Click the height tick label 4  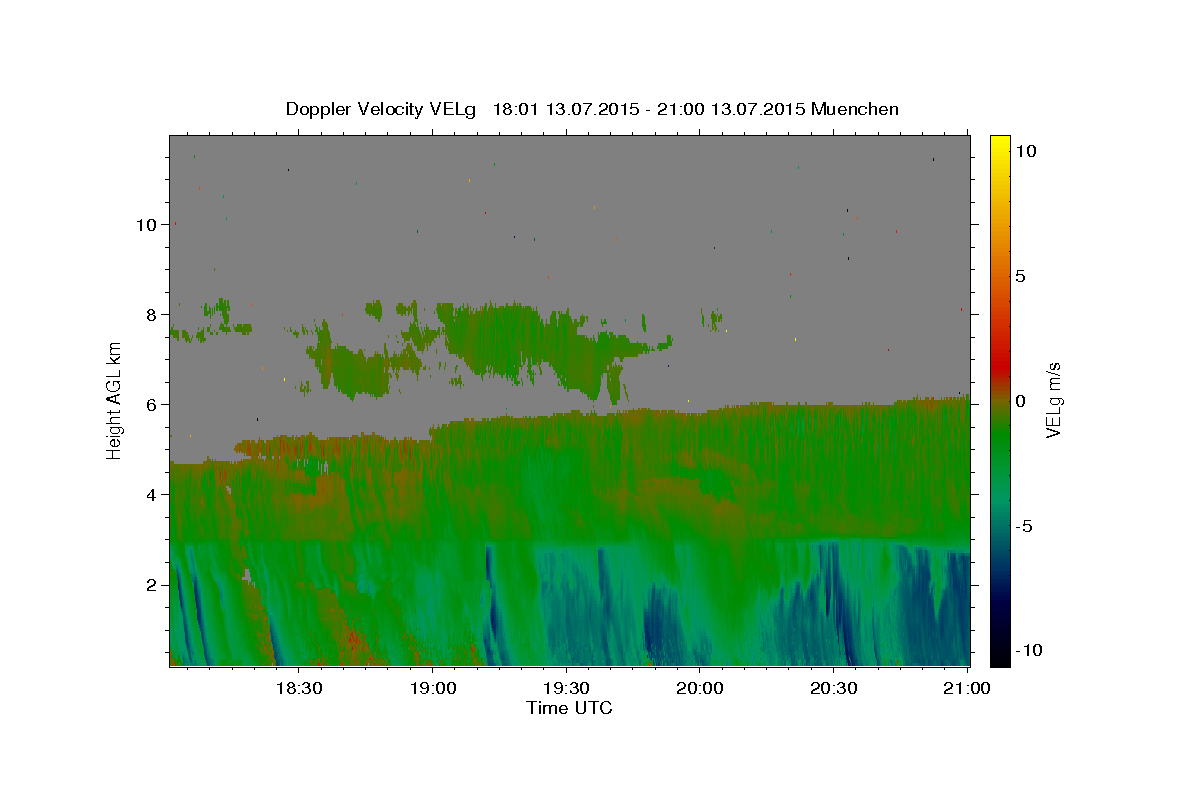[x=152, y=495]
